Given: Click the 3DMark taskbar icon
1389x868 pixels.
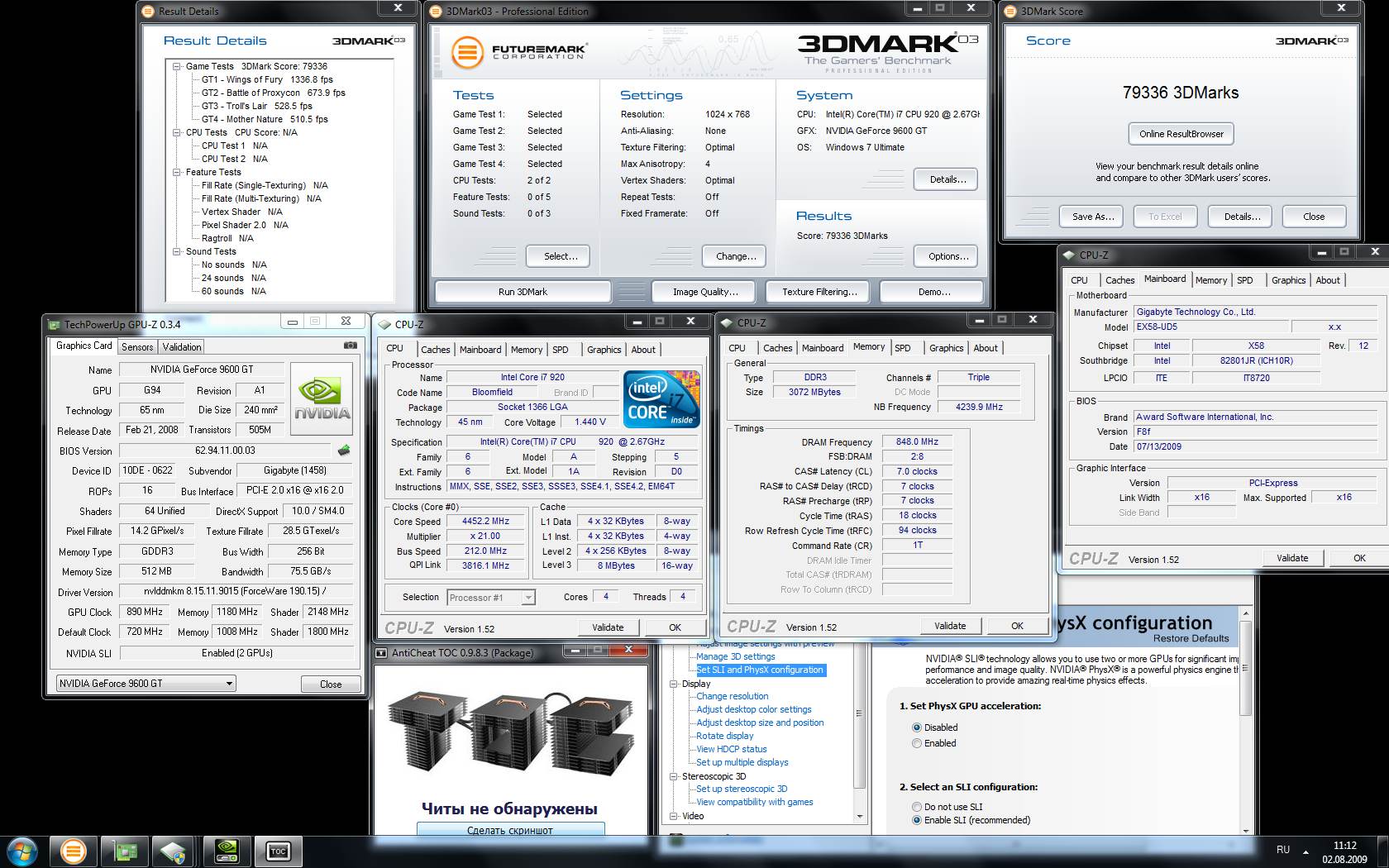Looking at the screenshot, I should click(x=73, y=851).
